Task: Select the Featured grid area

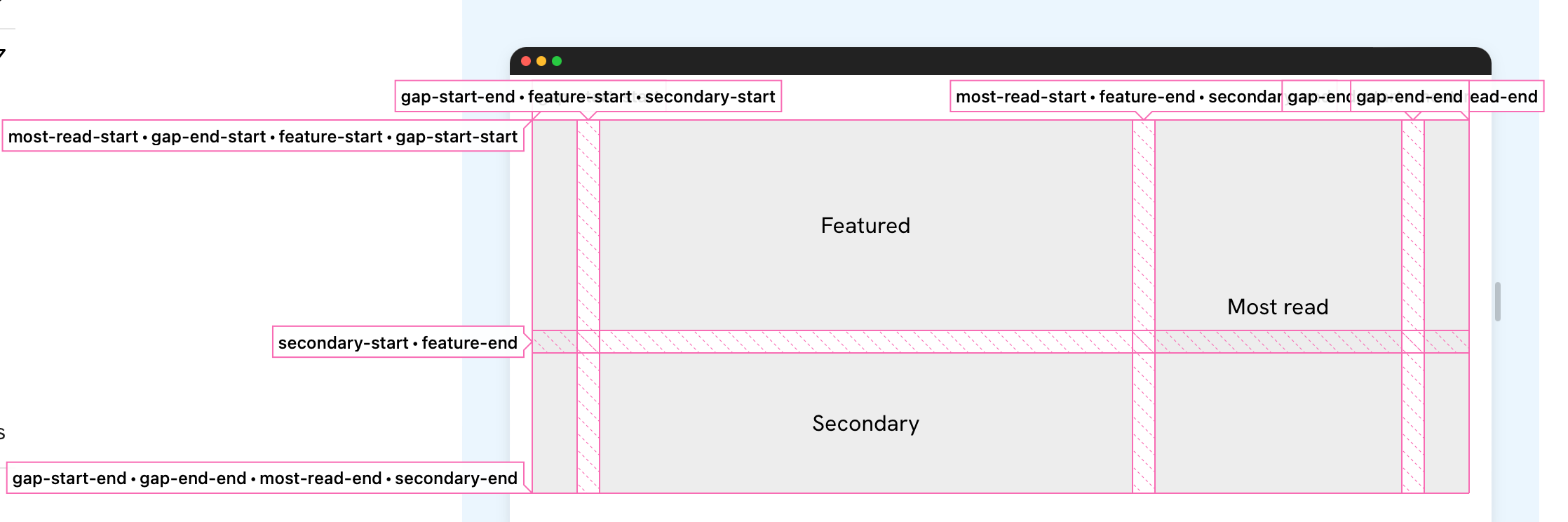Action: tap(865, 225)
